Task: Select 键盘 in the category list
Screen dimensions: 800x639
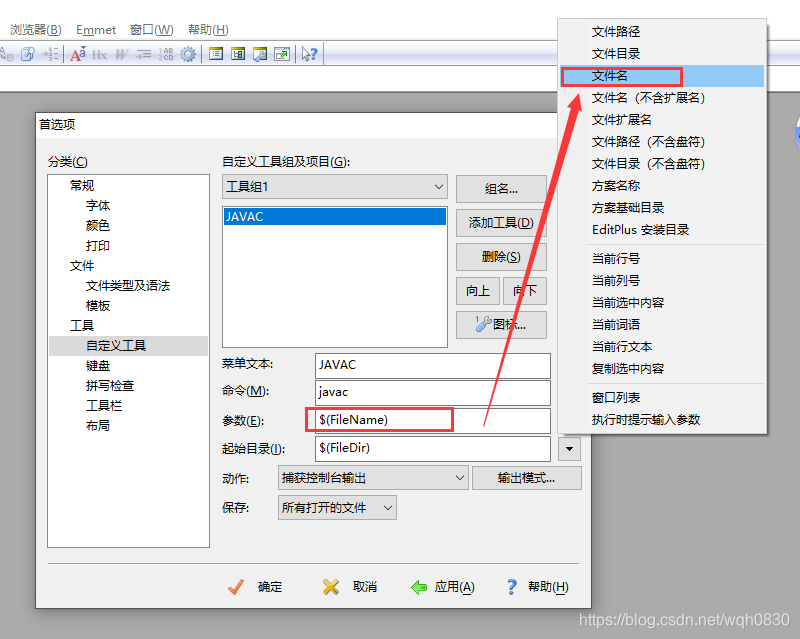Action: pos(98,365)
